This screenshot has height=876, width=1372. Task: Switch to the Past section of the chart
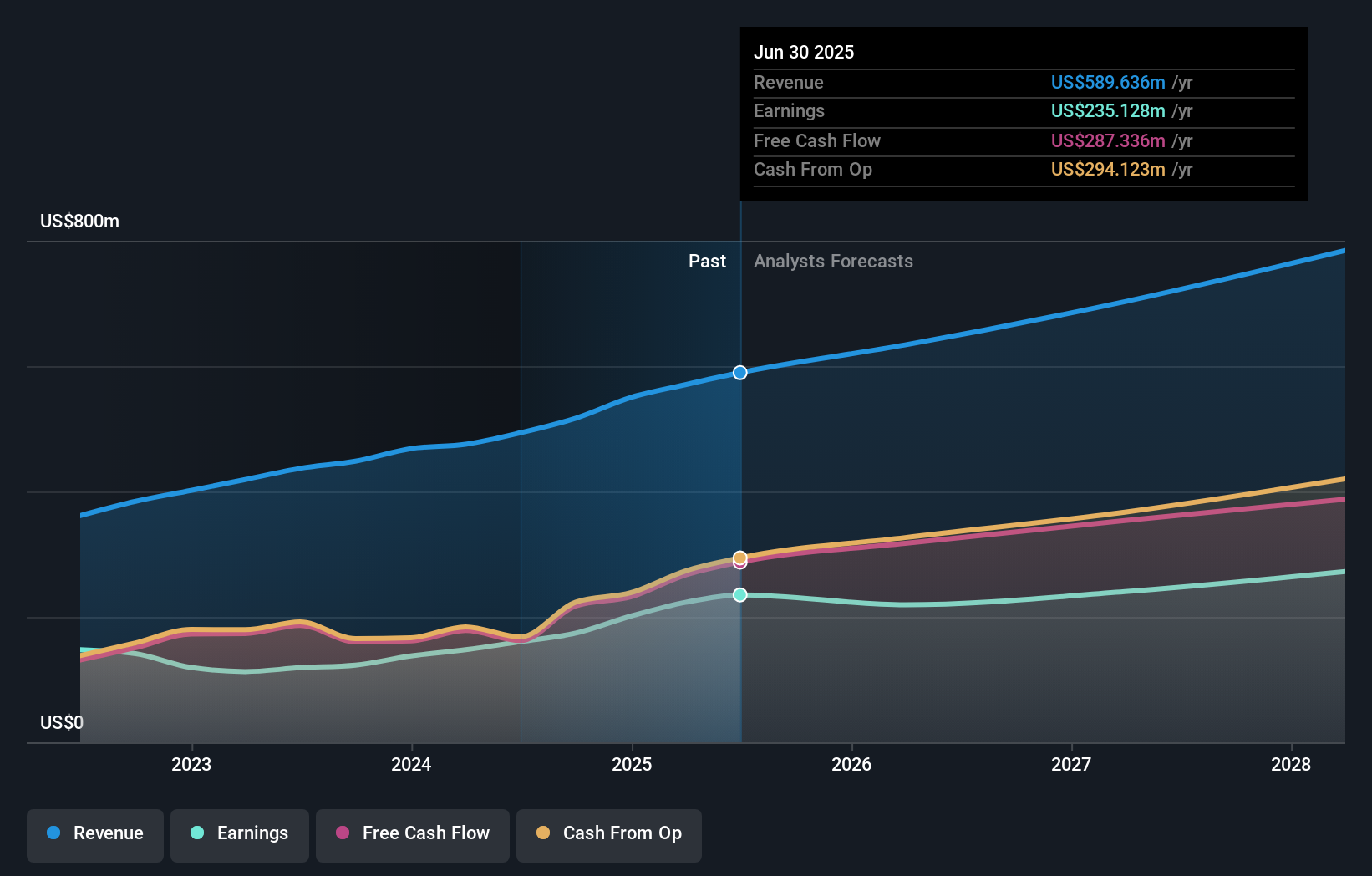tap(708, 261)
